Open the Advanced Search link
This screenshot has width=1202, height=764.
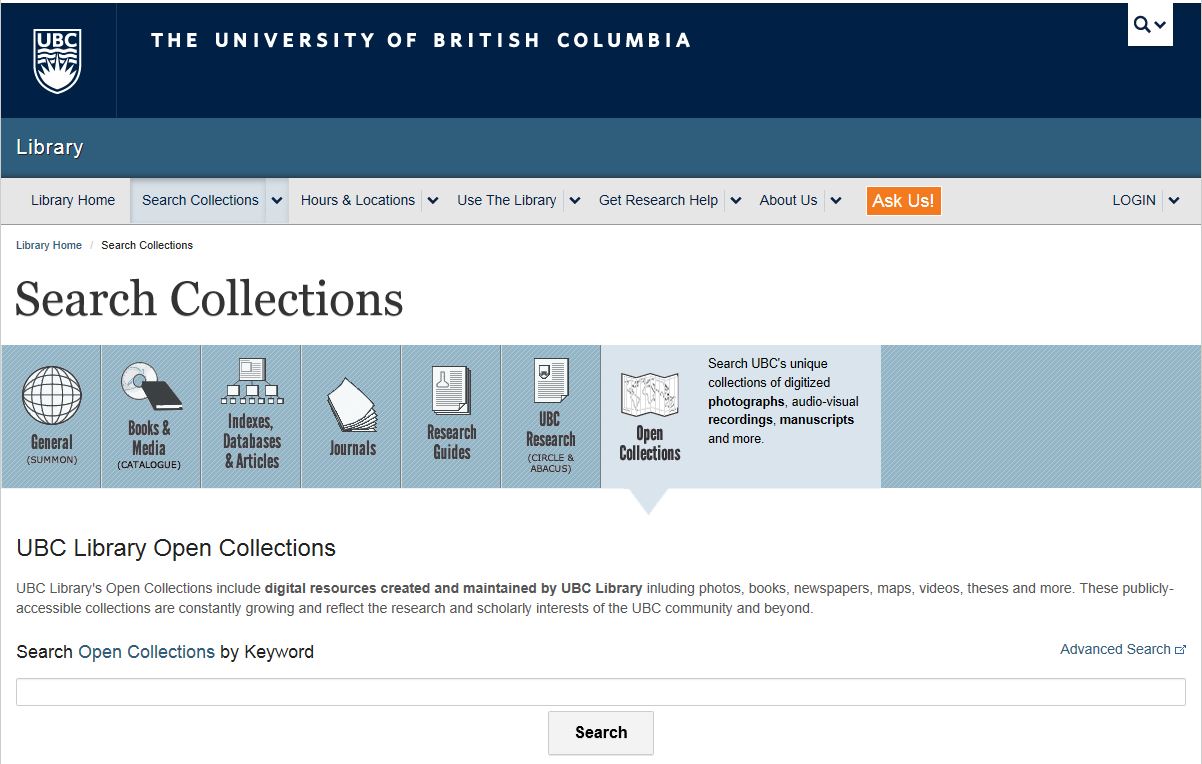click(1115, 649)
